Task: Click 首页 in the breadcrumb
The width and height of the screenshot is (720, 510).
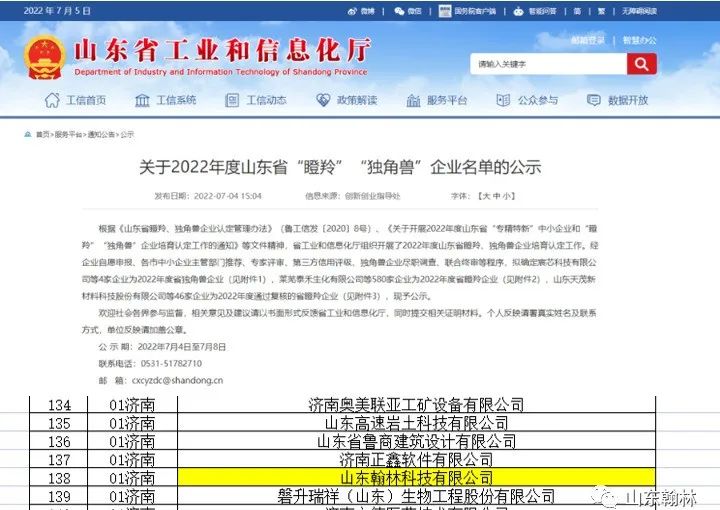Action: tap(43, 135)
